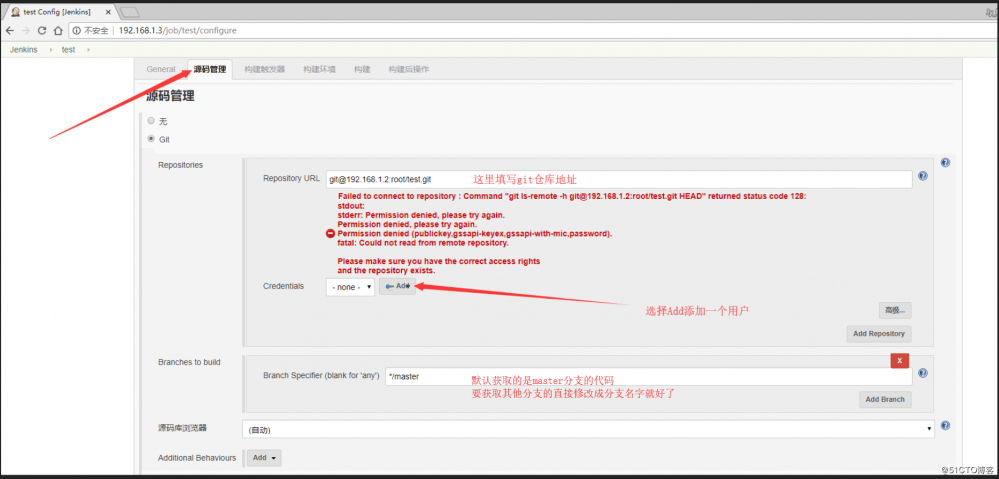999x479 pixels.
Task: Open help icon for Repository URL
Action: coord(923,176)
